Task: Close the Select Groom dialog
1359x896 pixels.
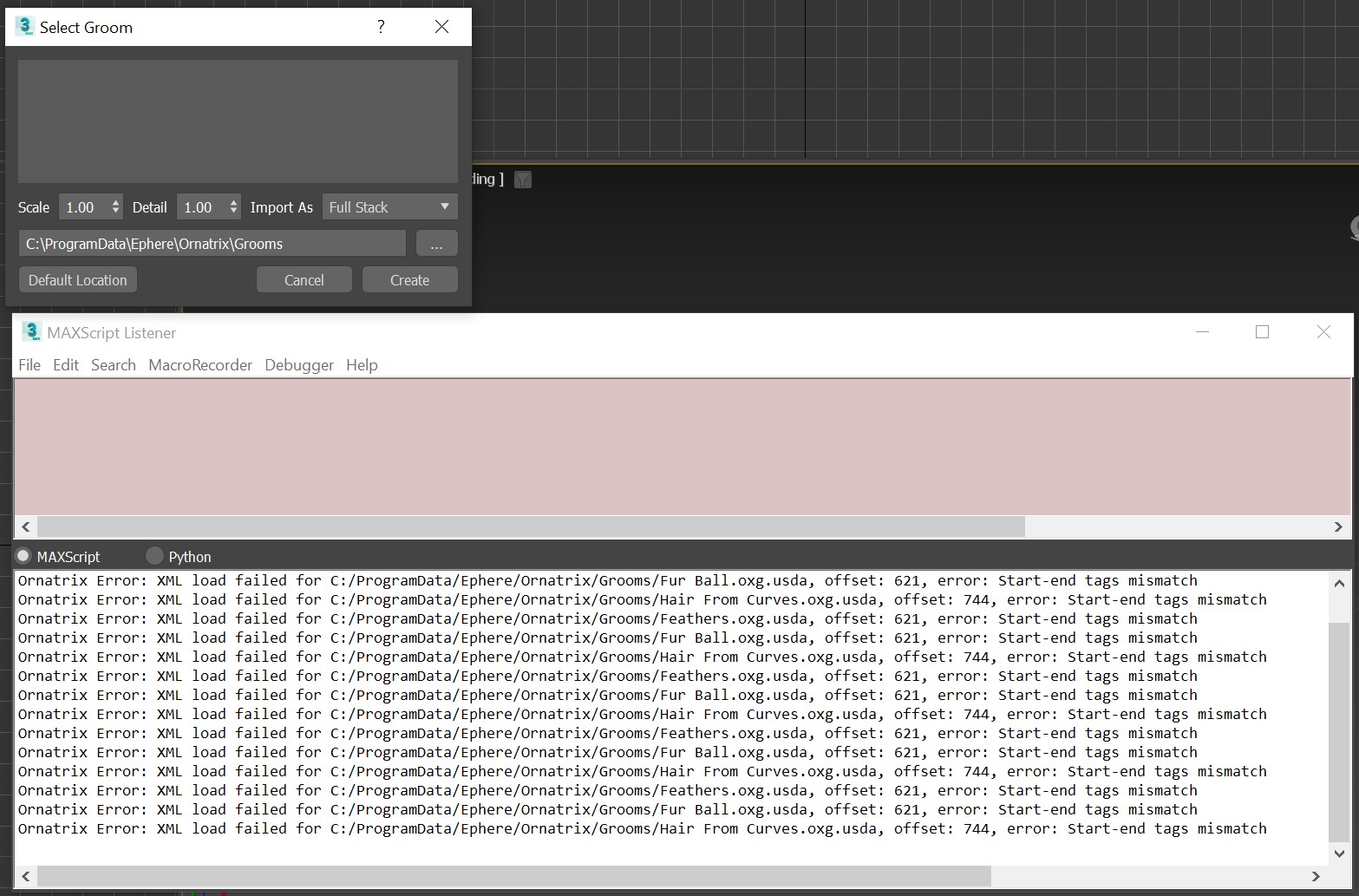Action: [x=441, y=27]
